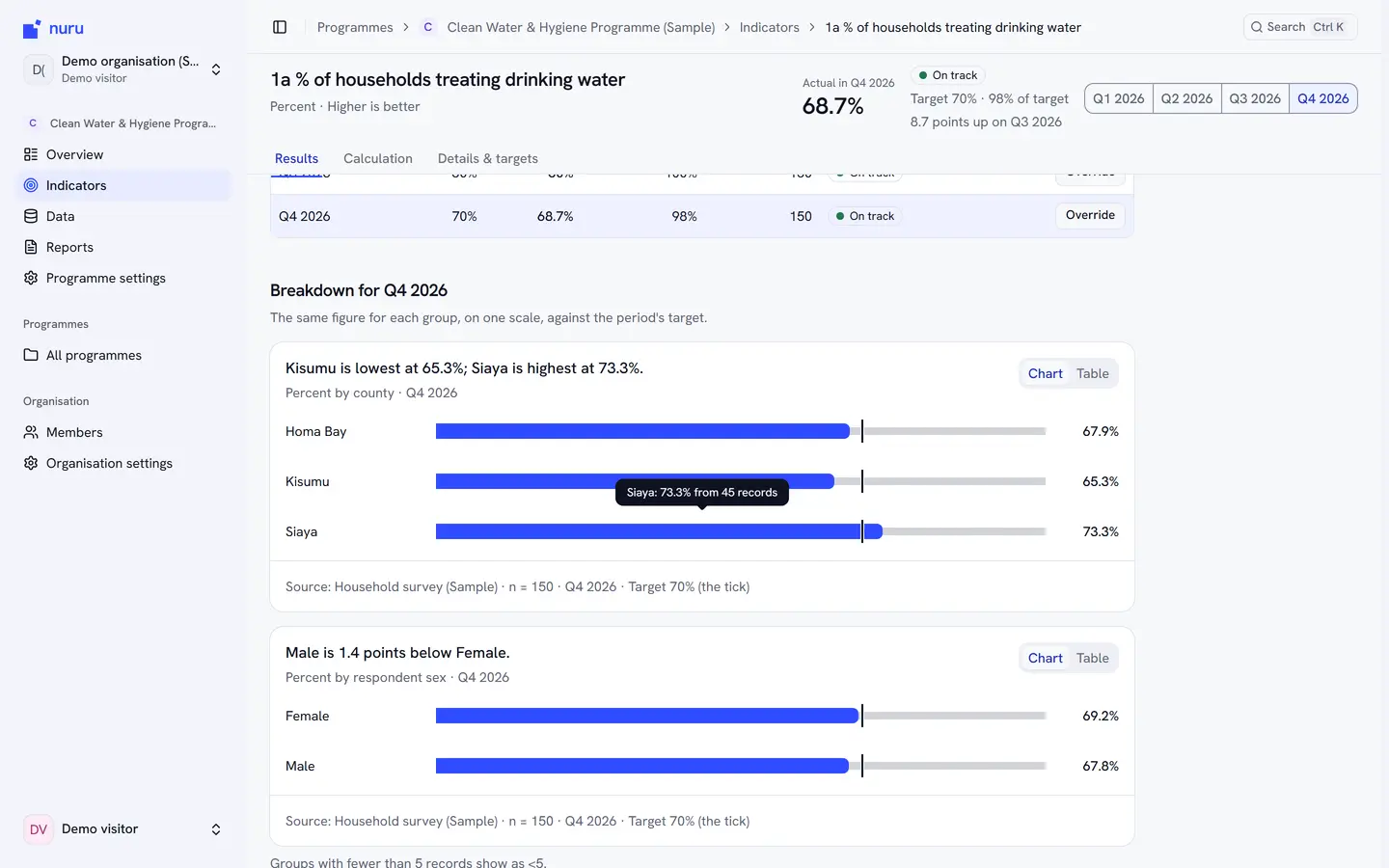Switch respondent sex breakdown to Table view
The image size is (1389, 868).
click(x=1093, y=658)
